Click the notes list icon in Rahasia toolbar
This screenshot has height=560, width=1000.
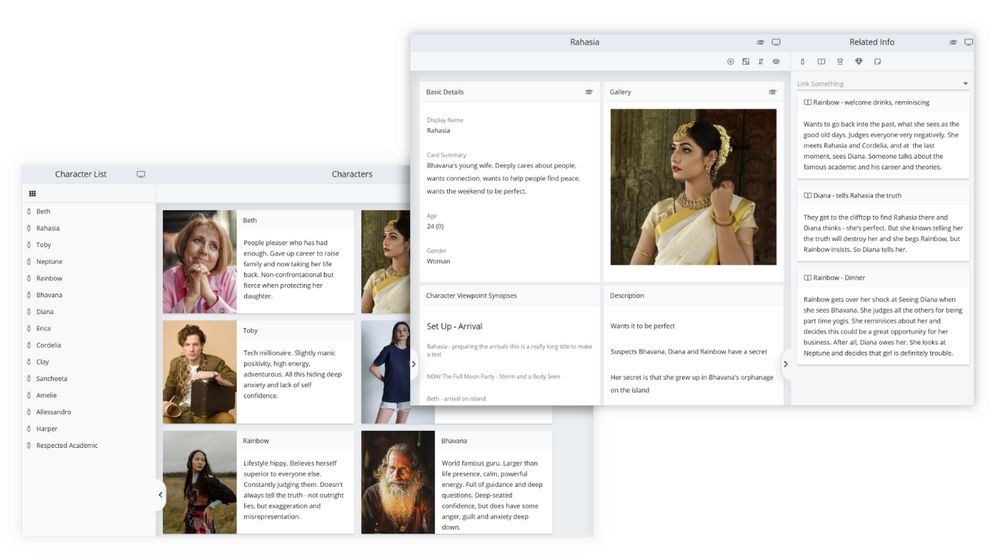point(761,62)
